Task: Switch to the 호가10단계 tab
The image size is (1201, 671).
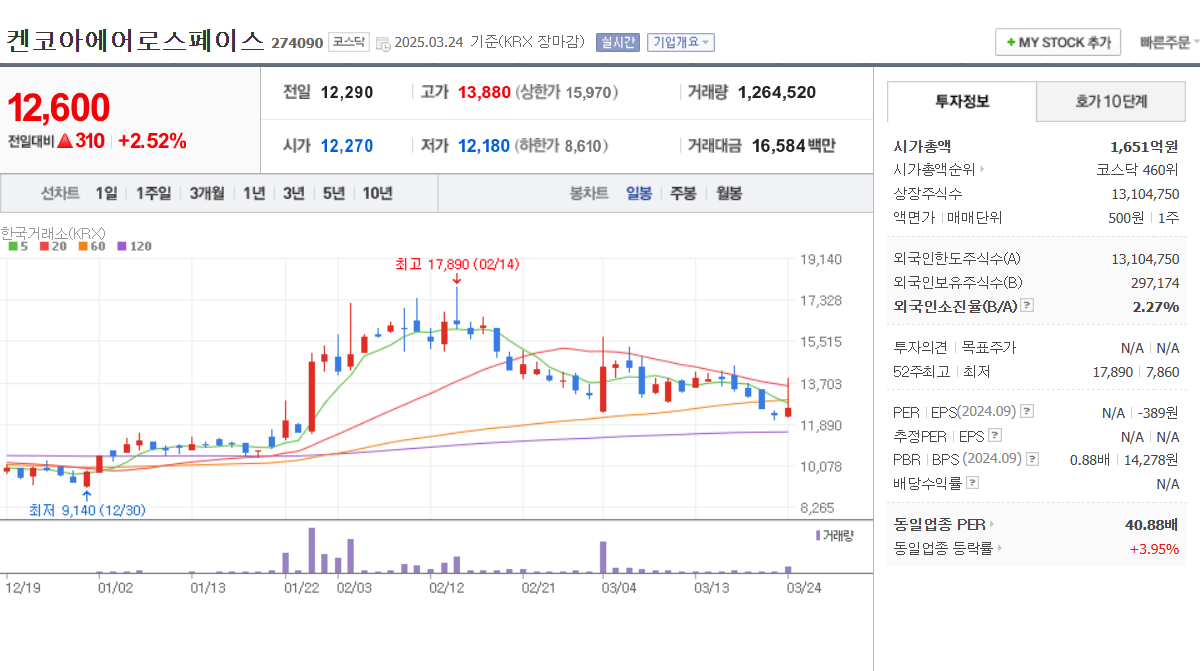Action: [1111, 101]
